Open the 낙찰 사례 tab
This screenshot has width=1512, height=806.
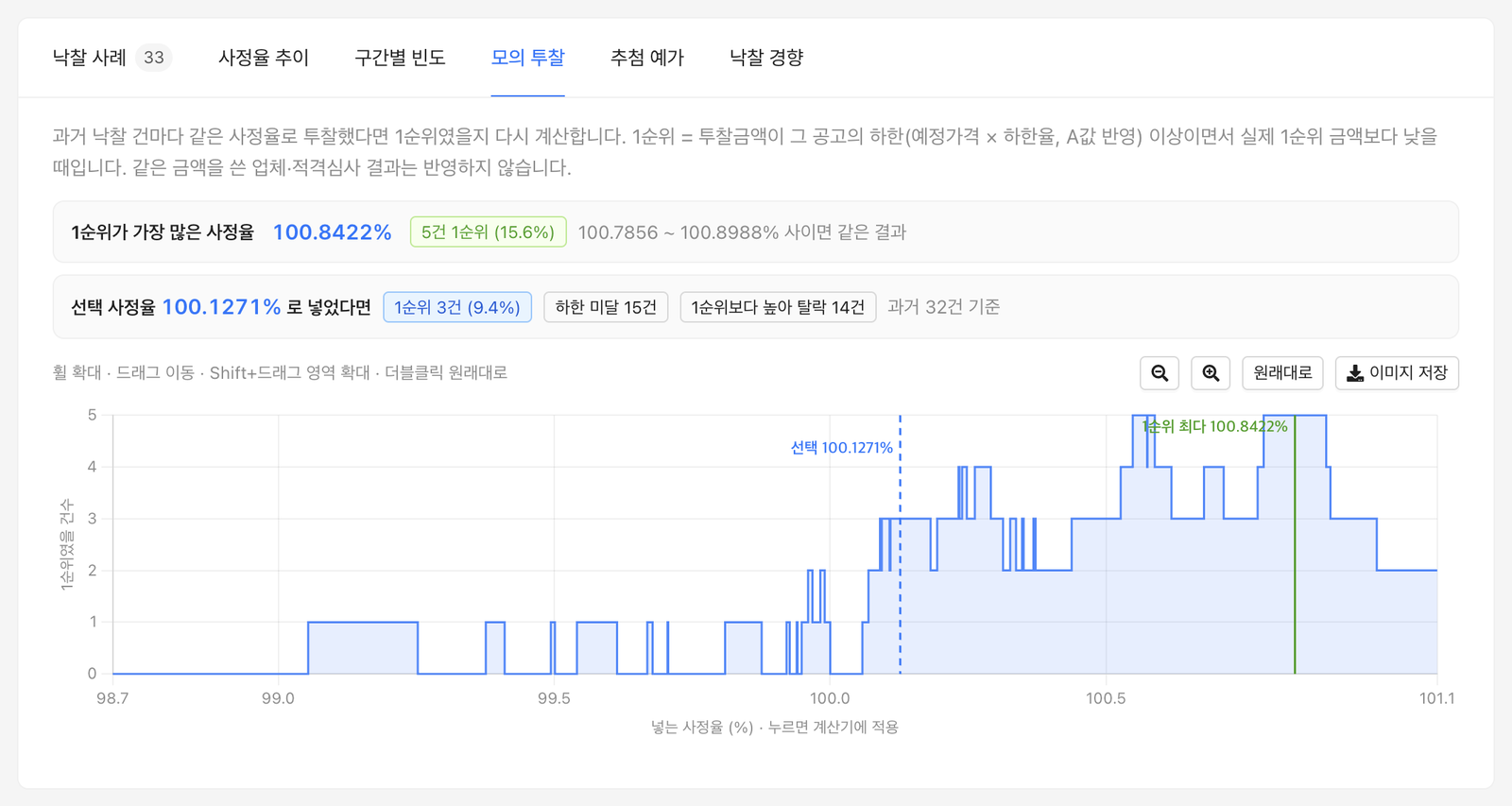pyautogui.click(x=112, y=58)
